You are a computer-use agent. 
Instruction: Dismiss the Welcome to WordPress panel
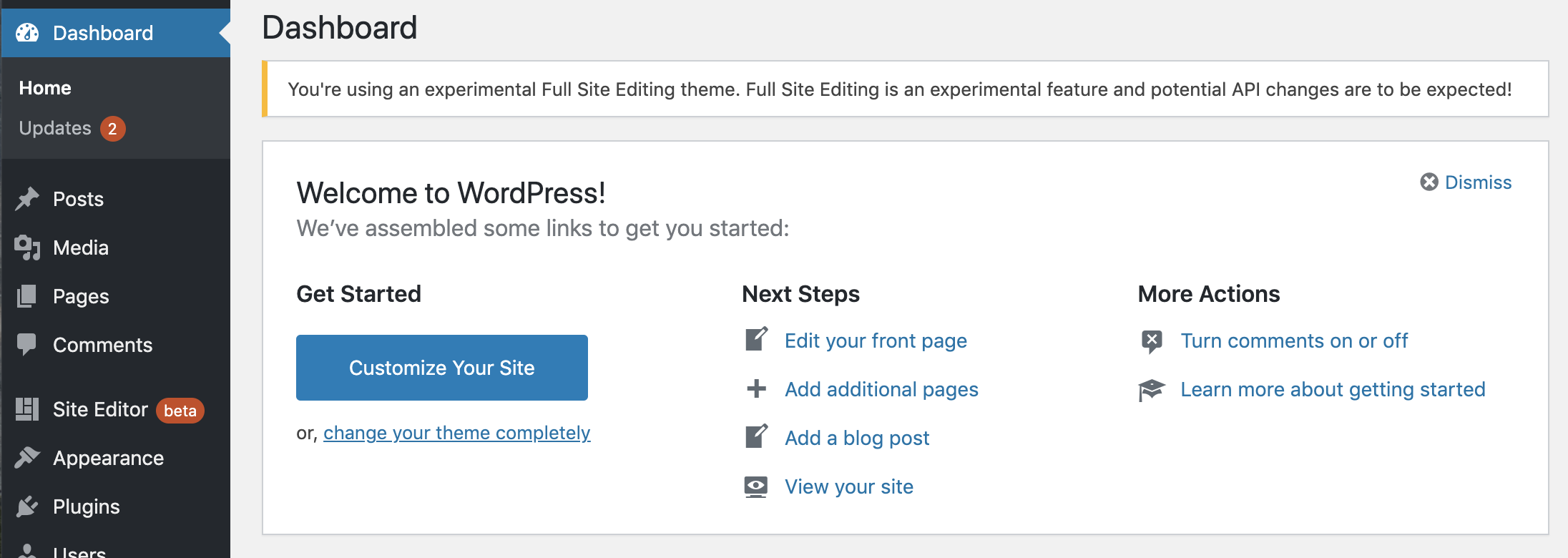point(1466,182)
